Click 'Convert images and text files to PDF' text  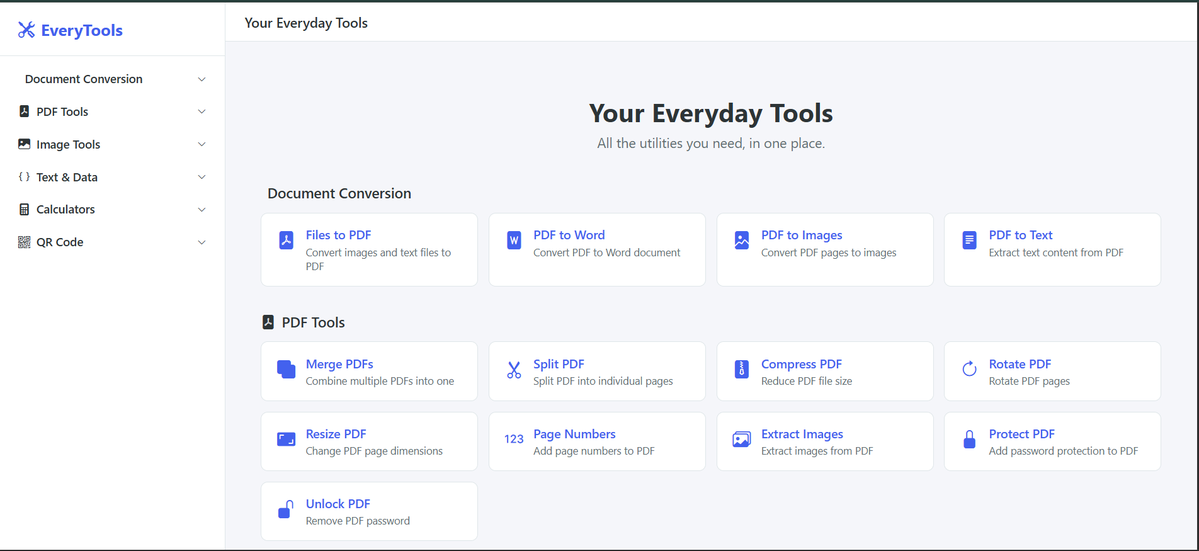coord(379,259)
